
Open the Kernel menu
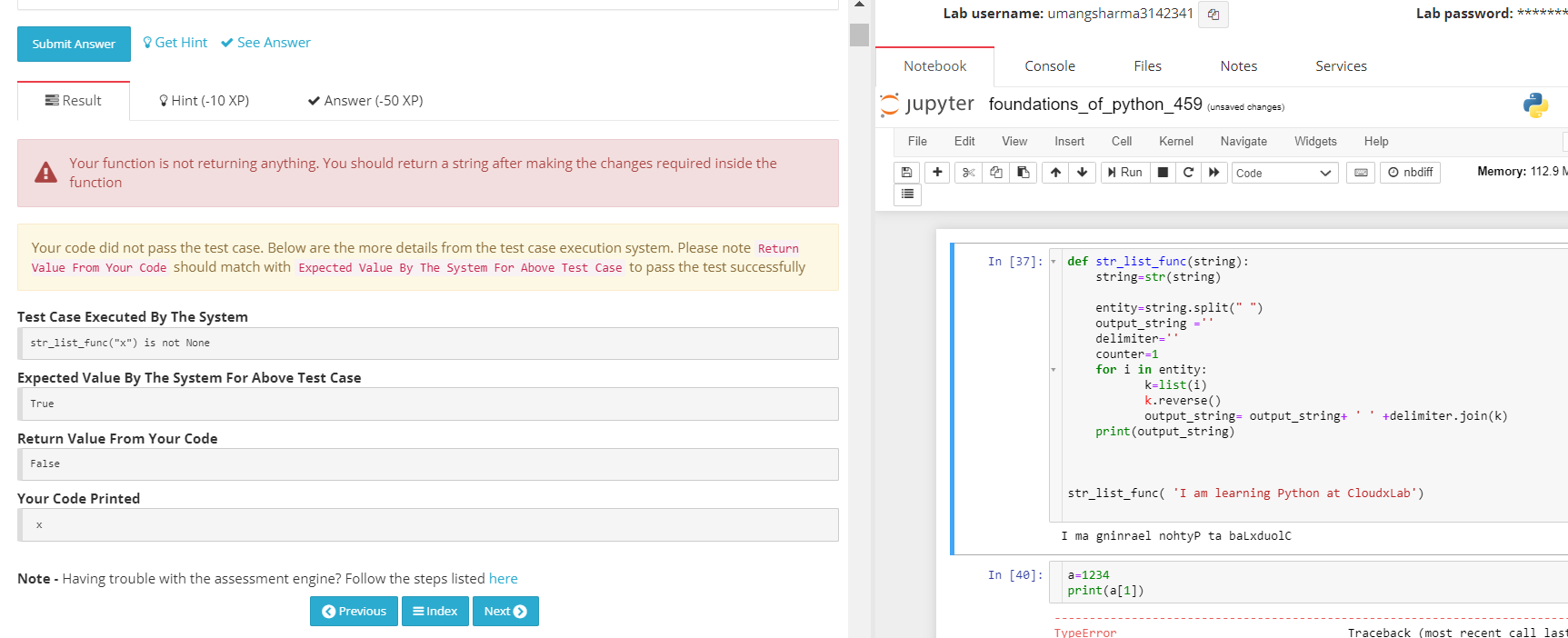[1176, 141]
